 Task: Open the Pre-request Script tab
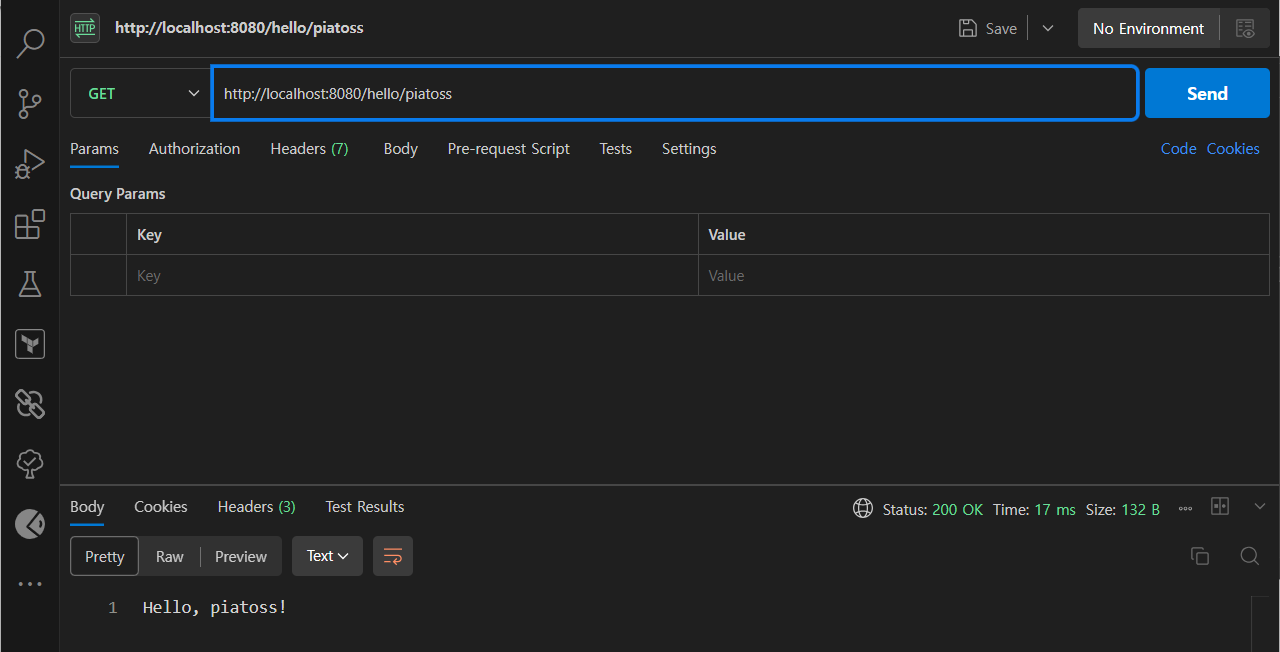tap(508, 149)
